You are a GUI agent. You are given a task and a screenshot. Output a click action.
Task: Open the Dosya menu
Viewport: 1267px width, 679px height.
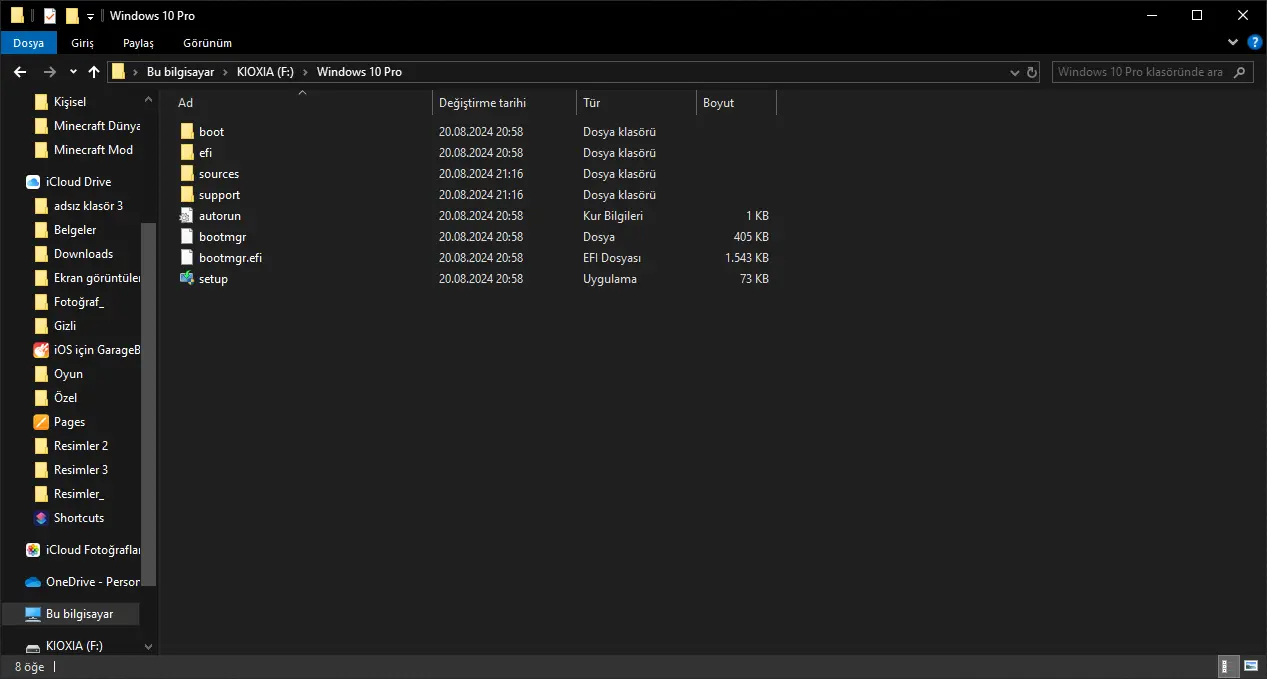pos(28,43)
